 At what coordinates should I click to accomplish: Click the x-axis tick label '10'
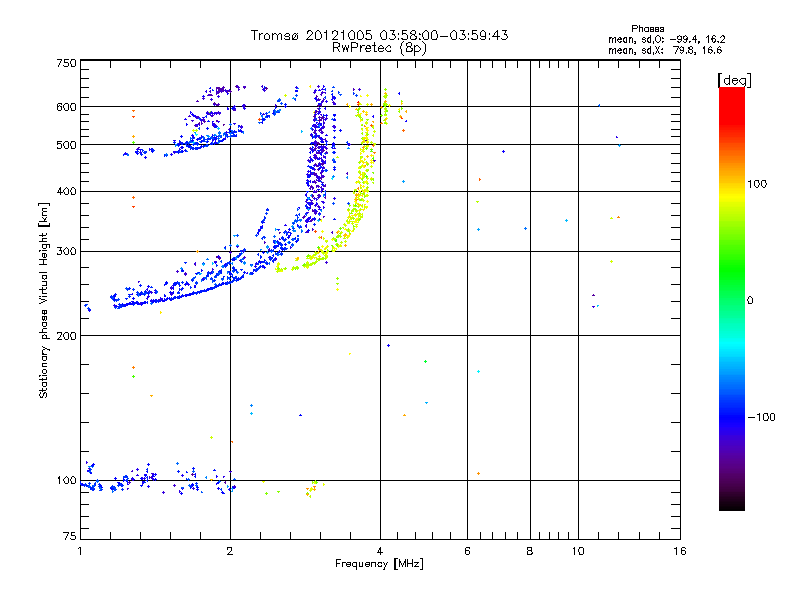578,551
